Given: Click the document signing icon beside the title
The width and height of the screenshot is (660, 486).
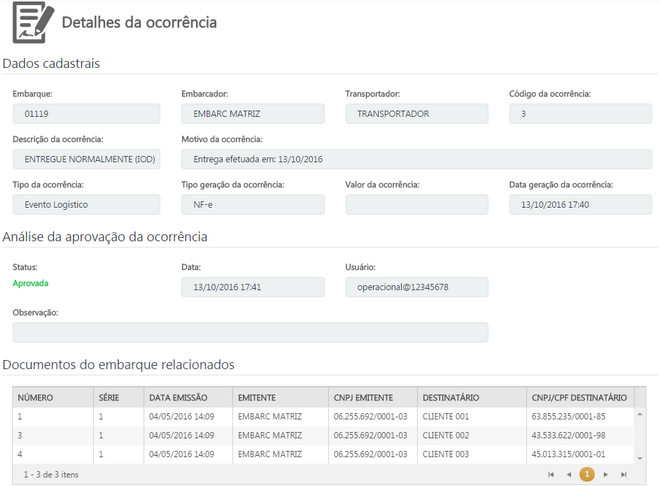Looking at the screenshot, I should point(33,23).
